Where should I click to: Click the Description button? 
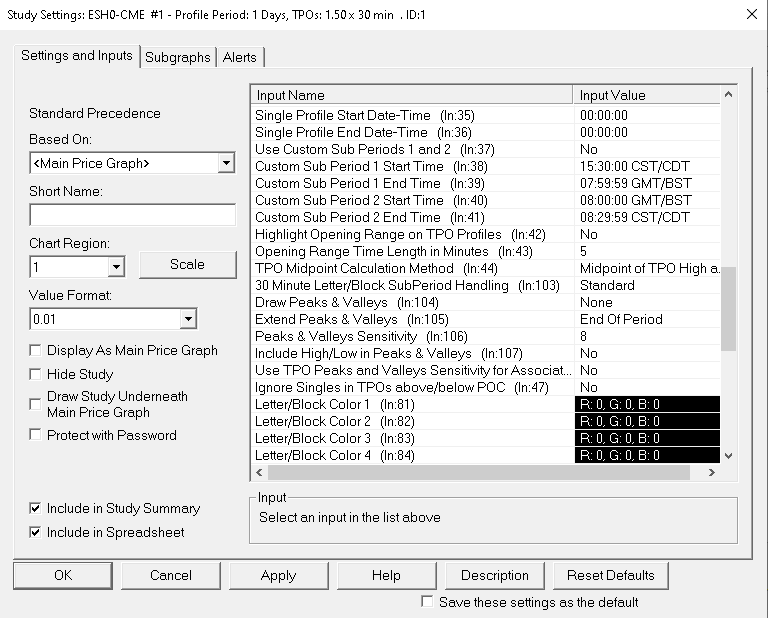pos(495,575)
